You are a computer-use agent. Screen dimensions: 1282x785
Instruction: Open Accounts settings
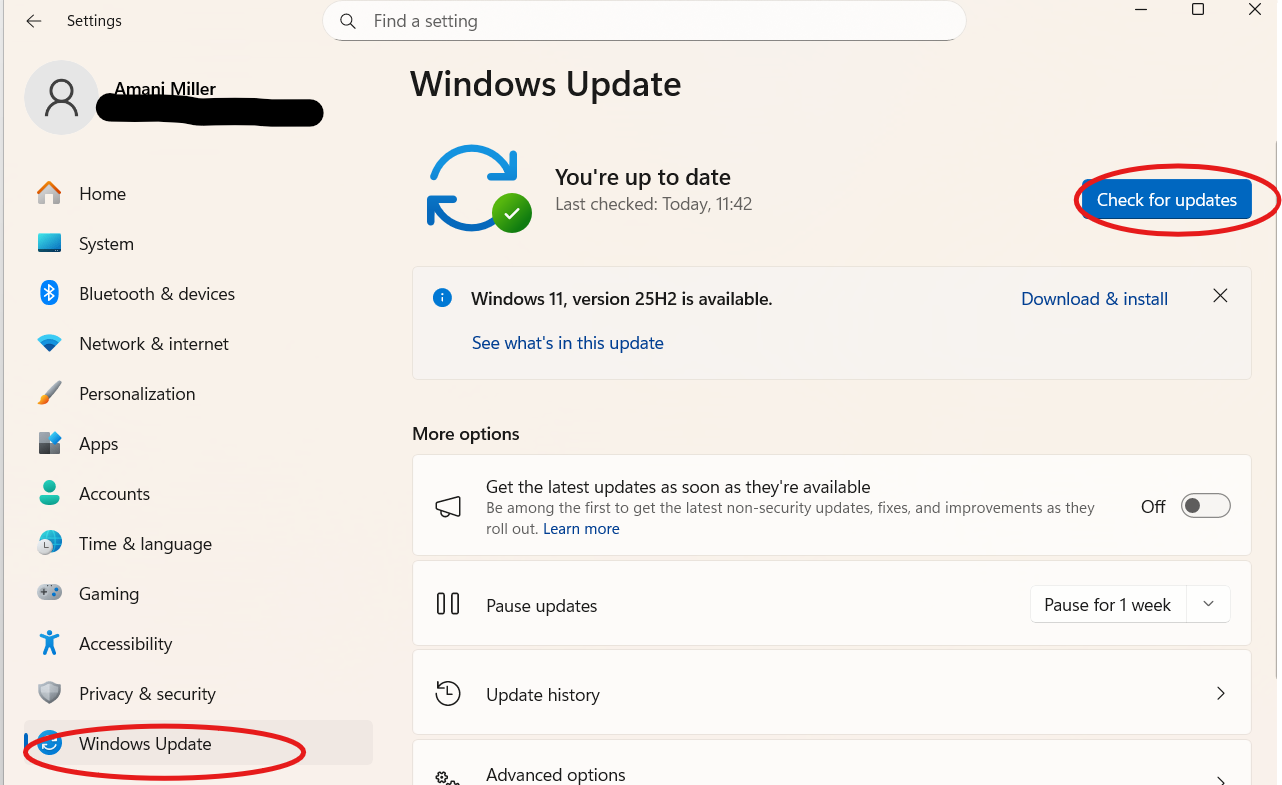[198, 493]
